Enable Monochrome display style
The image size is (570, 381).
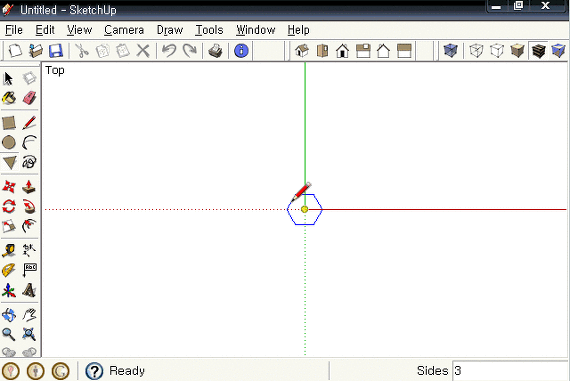coord(558,51)
